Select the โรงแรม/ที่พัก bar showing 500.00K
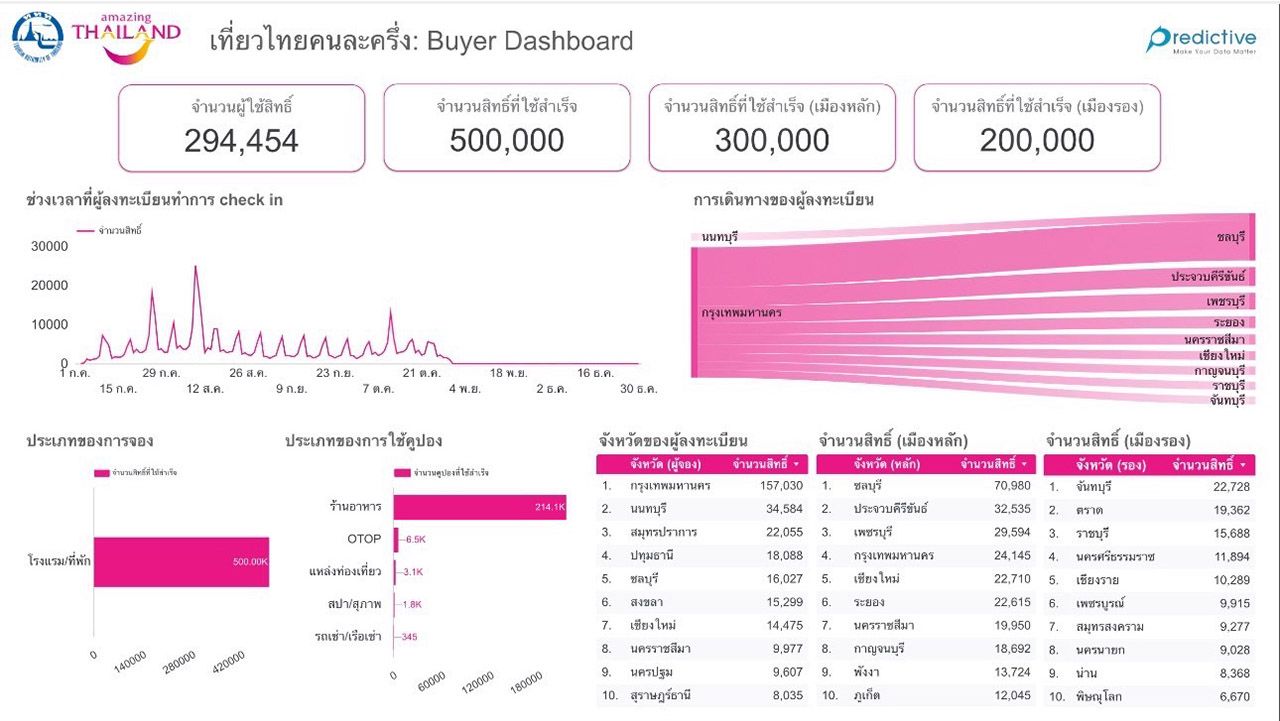1280x721 pixels. (181, 562)
